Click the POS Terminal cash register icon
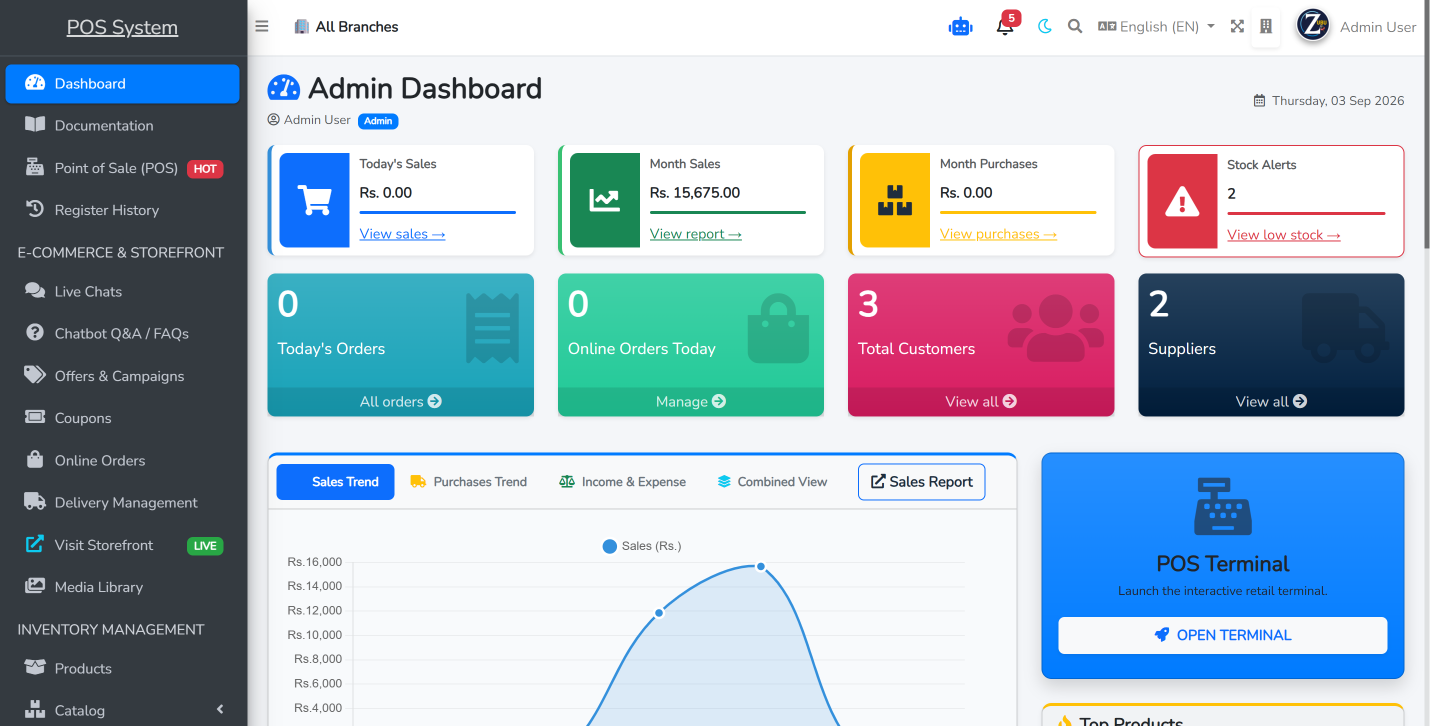 pyautogui.click(x=1223, y=506)
